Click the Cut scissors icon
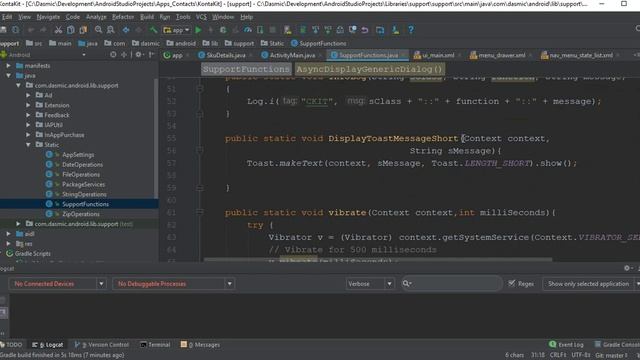The width and height of the screenshot is (640, 360). pyautogui.click(x=58, y=30)
